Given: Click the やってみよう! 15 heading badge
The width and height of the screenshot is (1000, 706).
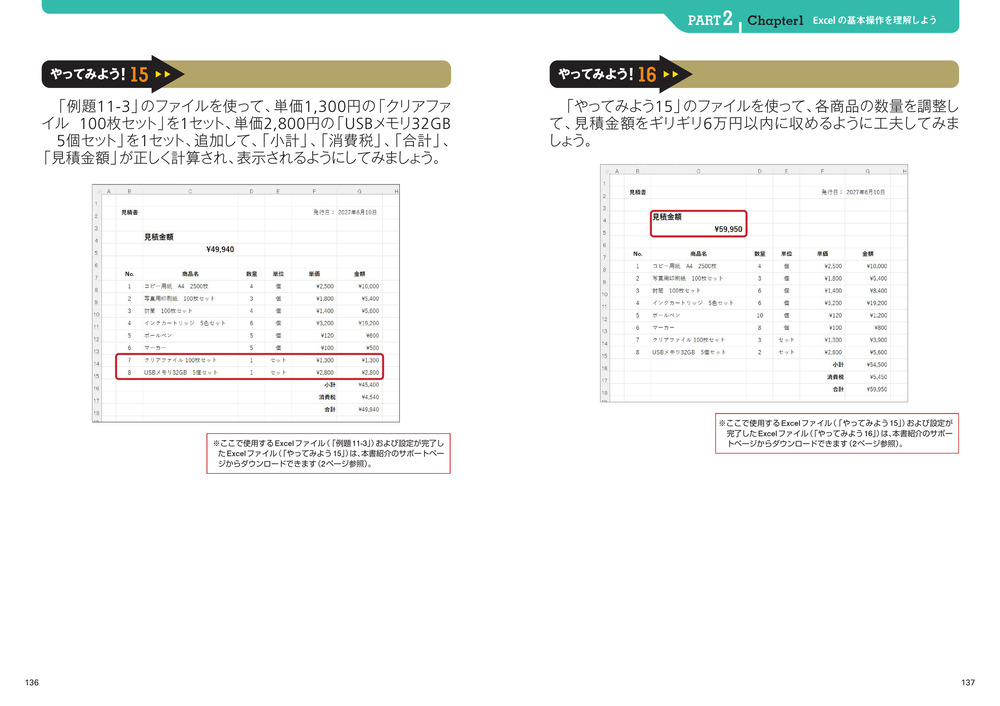Looking at the screenshot, I should coord(97,75).
